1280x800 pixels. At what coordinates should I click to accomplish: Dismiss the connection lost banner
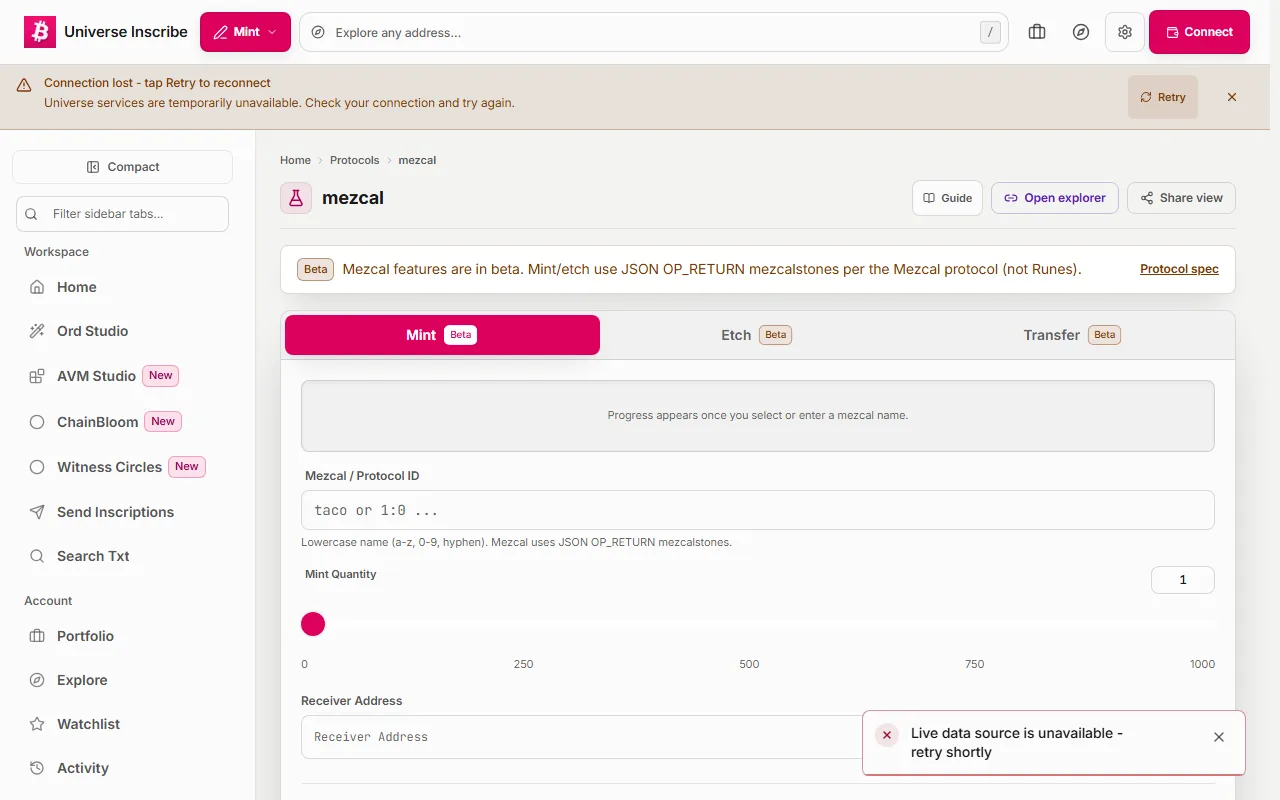(x=1232, y=97)
